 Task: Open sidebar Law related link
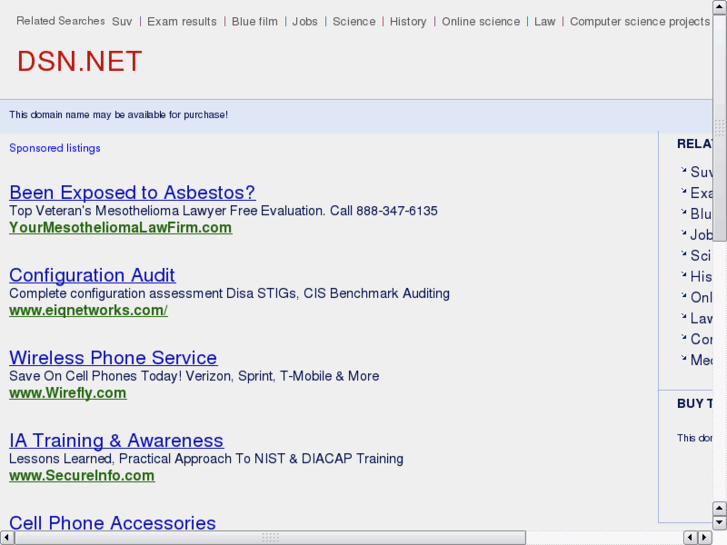[701, 318]
